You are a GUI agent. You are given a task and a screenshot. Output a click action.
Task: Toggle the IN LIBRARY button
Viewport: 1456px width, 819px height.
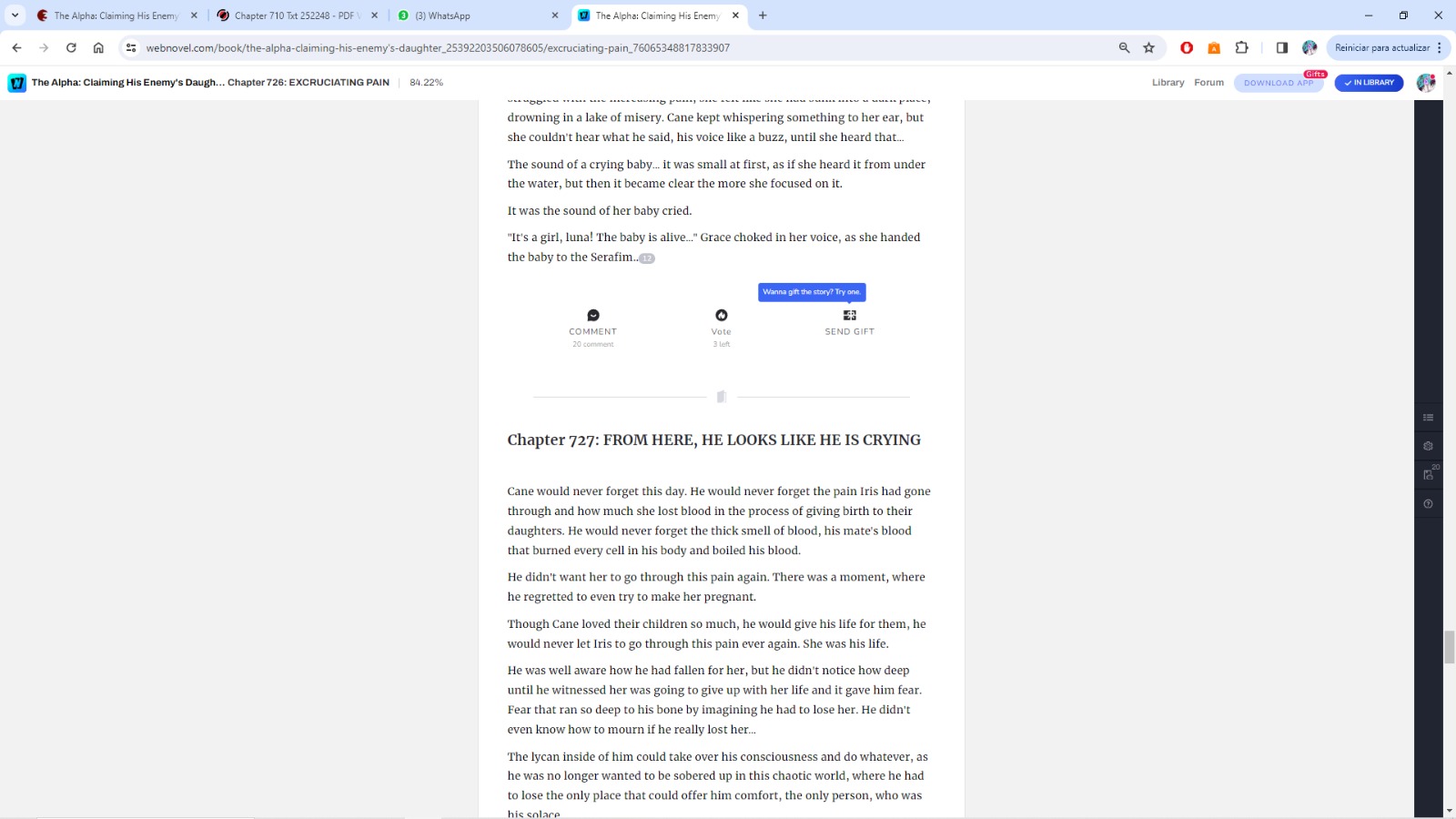1369,83
